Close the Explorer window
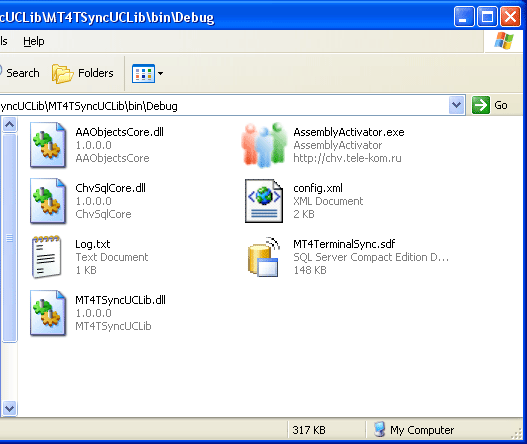527x444 pixels. [511, 16]
